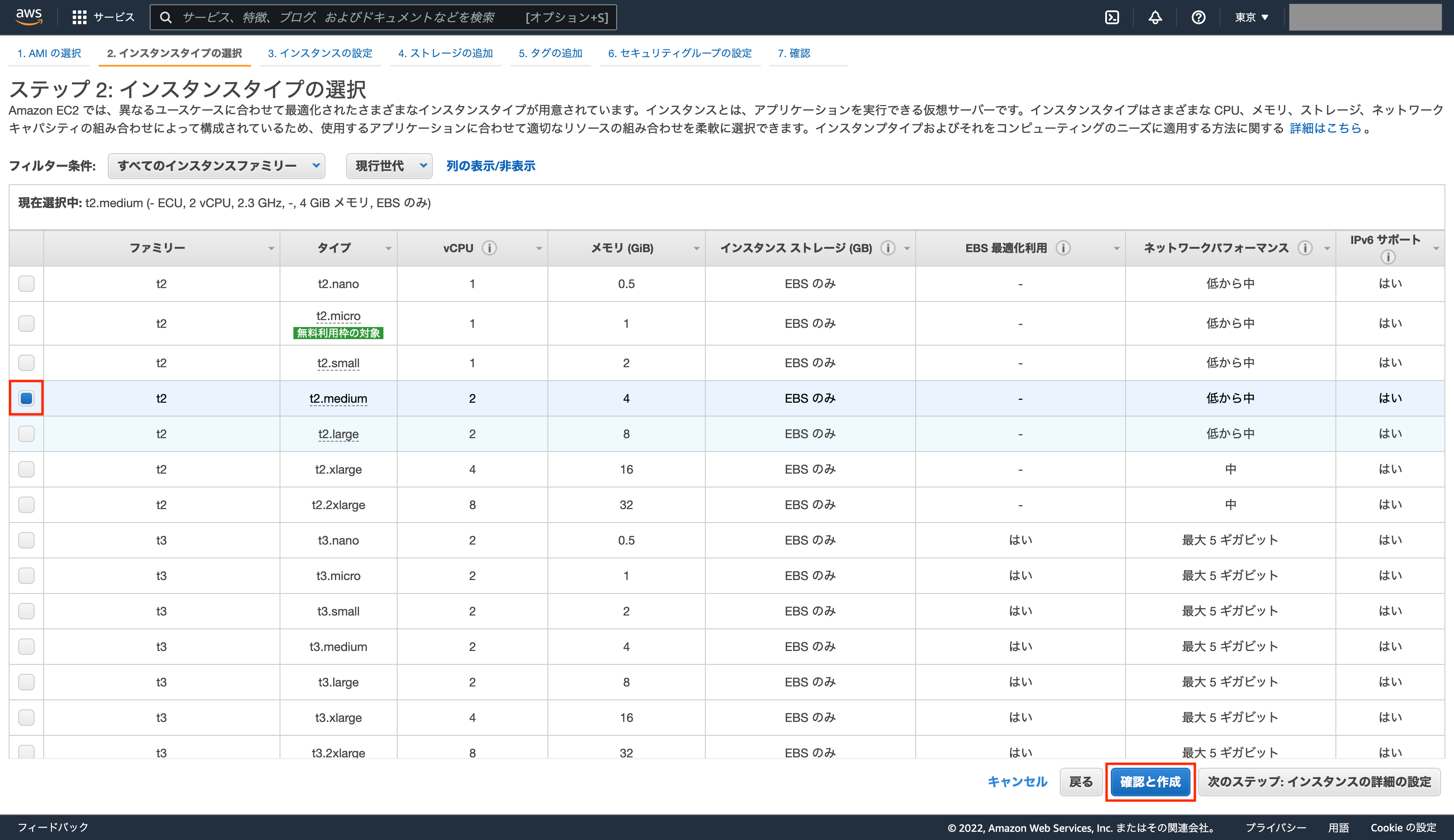Select the t2.2xlarge row checkbox
This screenshot has height=840, width=1454.
[26, 504]
